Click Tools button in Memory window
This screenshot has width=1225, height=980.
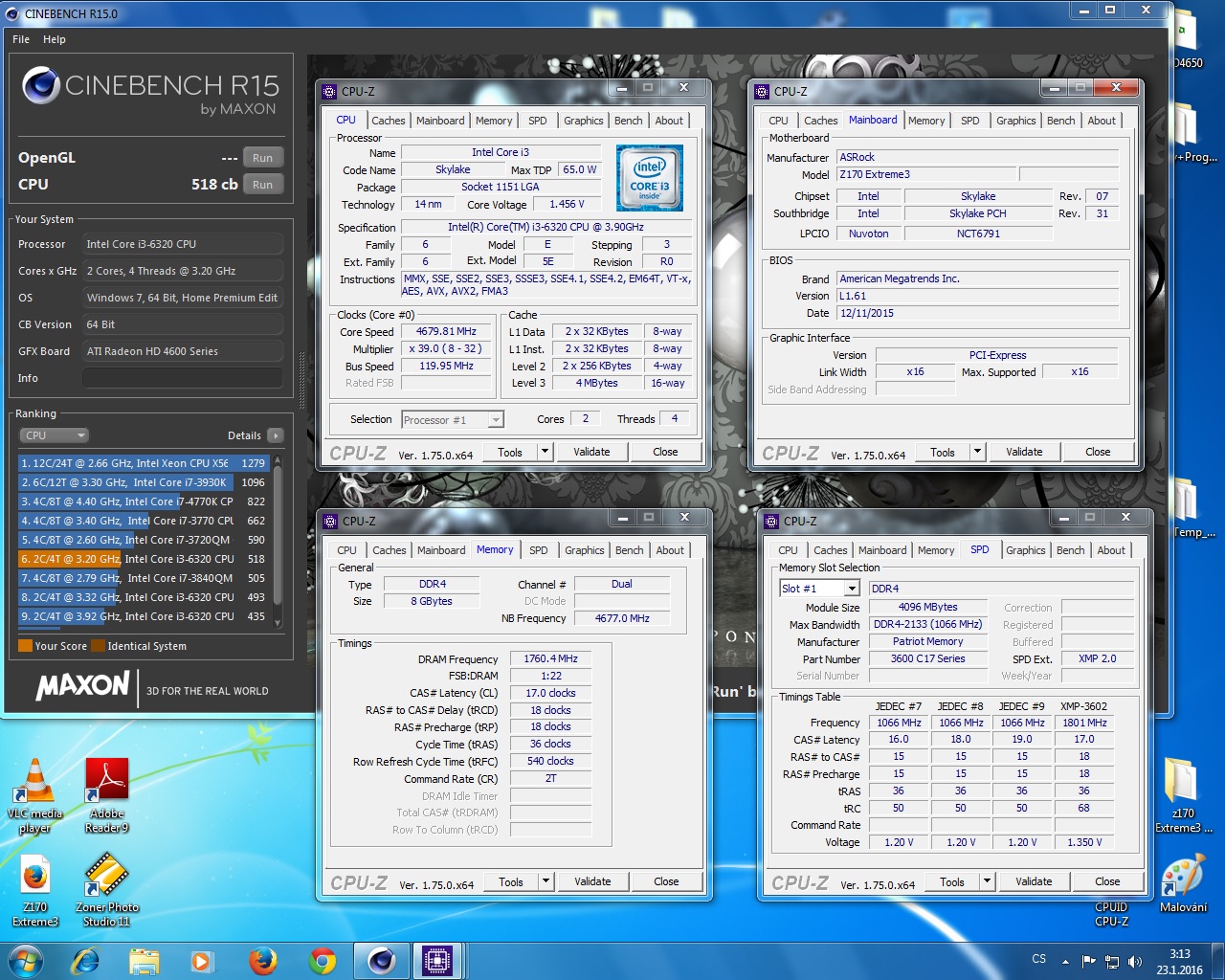coord(511,881)
